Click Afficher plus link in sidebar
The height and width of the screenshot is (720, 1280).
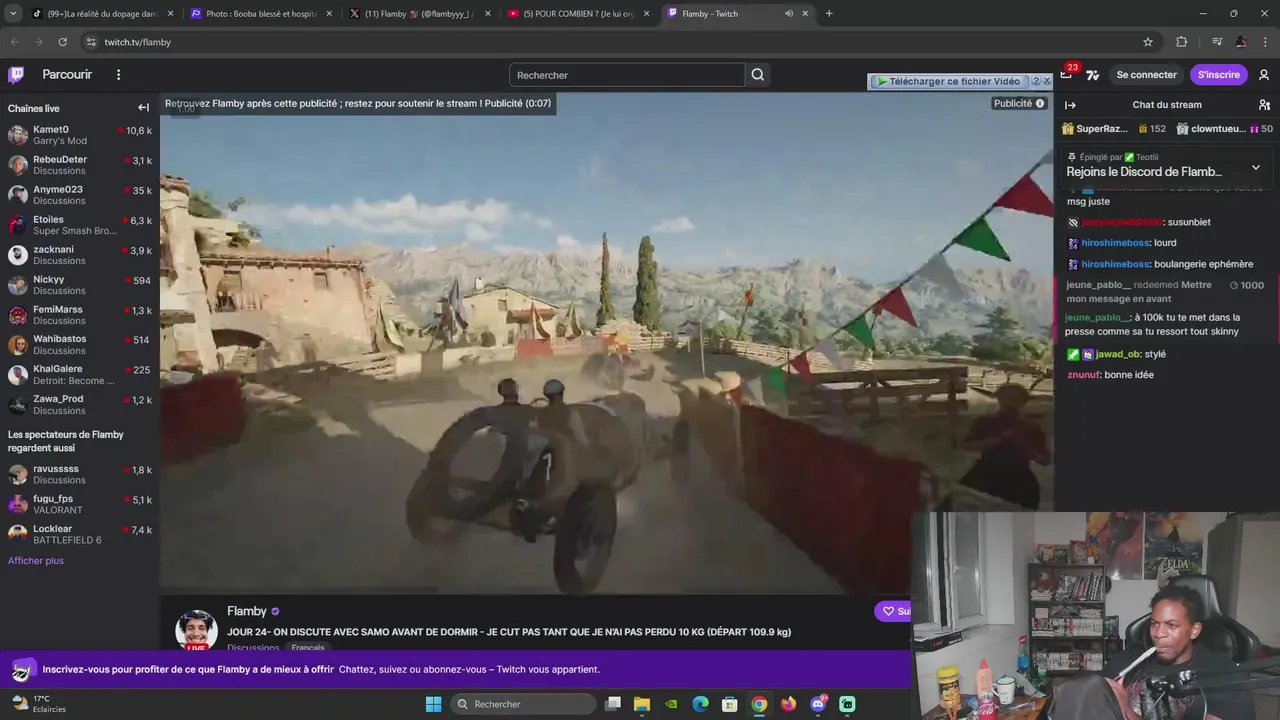tap(36, 561)
